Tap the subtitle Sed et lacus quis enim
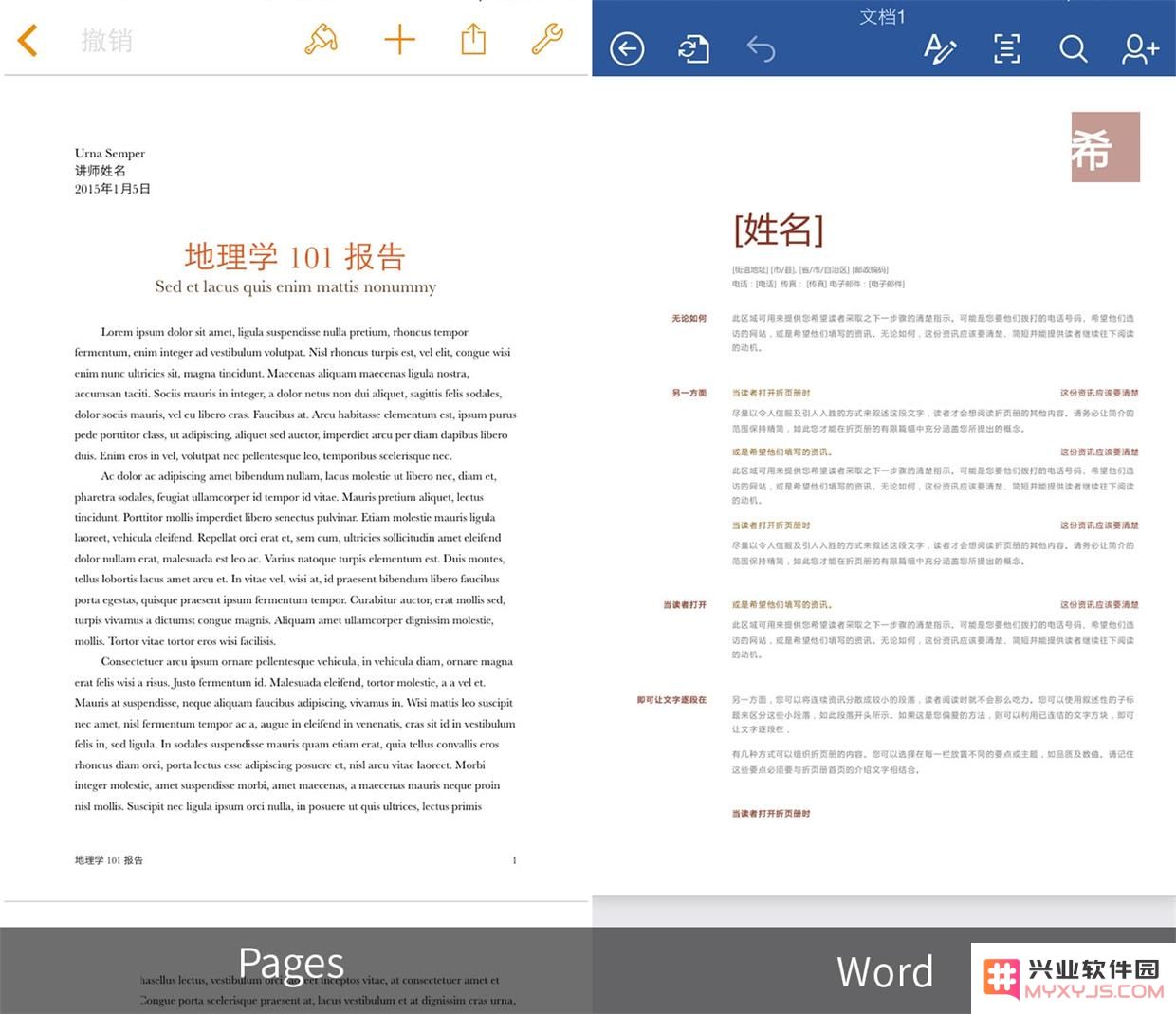1176x1014 pixels. (x=295, y=286)
